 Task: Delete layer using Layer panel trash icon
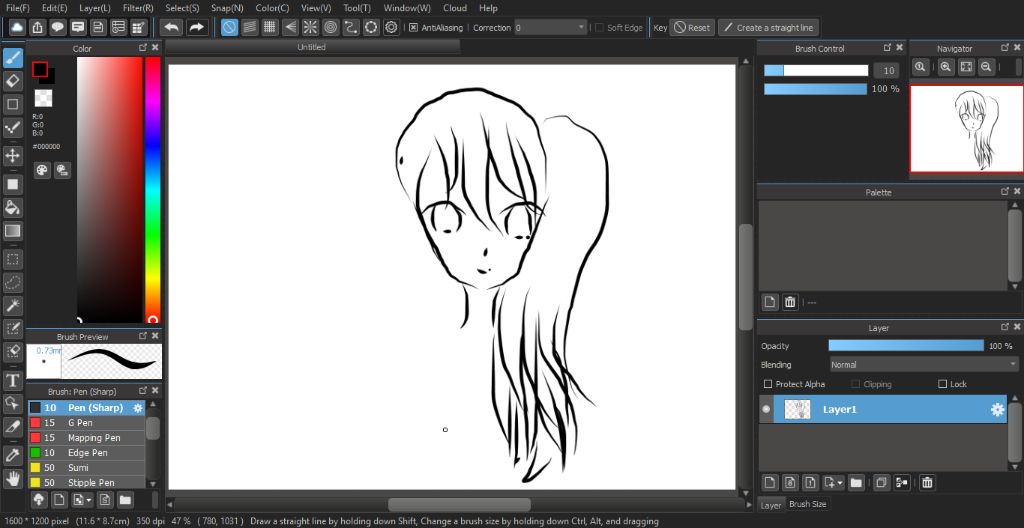click(x=927, y=483)
